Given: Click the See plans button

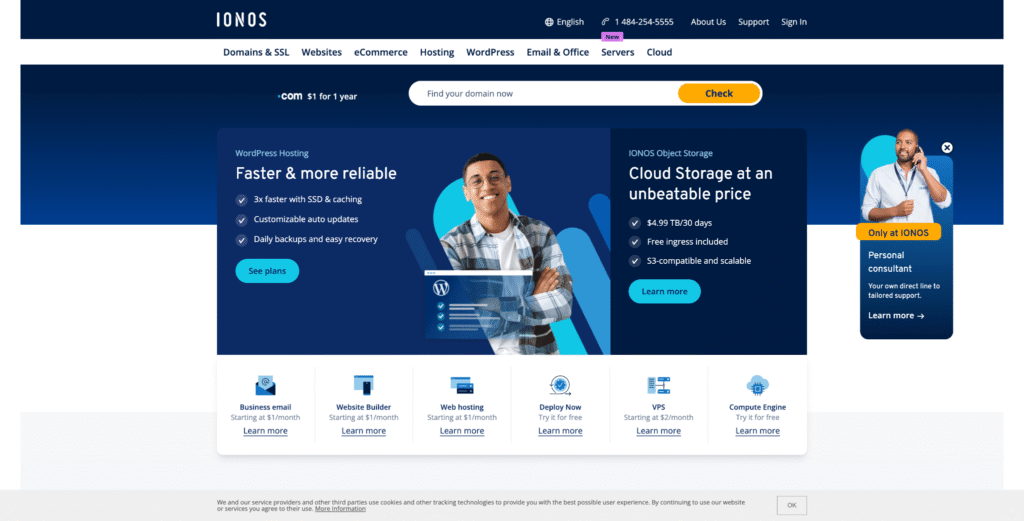Looking at the screenshot, I should (267, 271).
